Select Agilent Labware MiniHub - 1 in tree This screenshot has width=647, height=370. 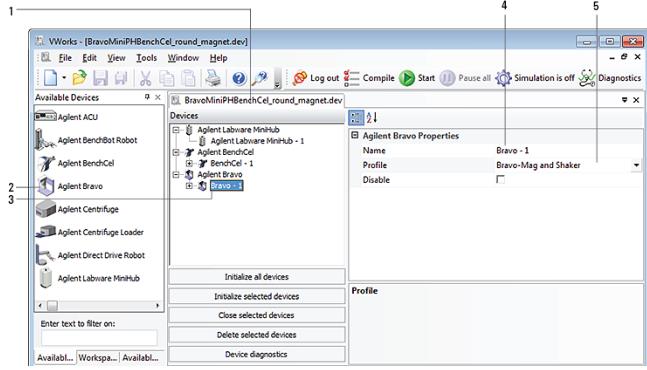tap(257, 141)
